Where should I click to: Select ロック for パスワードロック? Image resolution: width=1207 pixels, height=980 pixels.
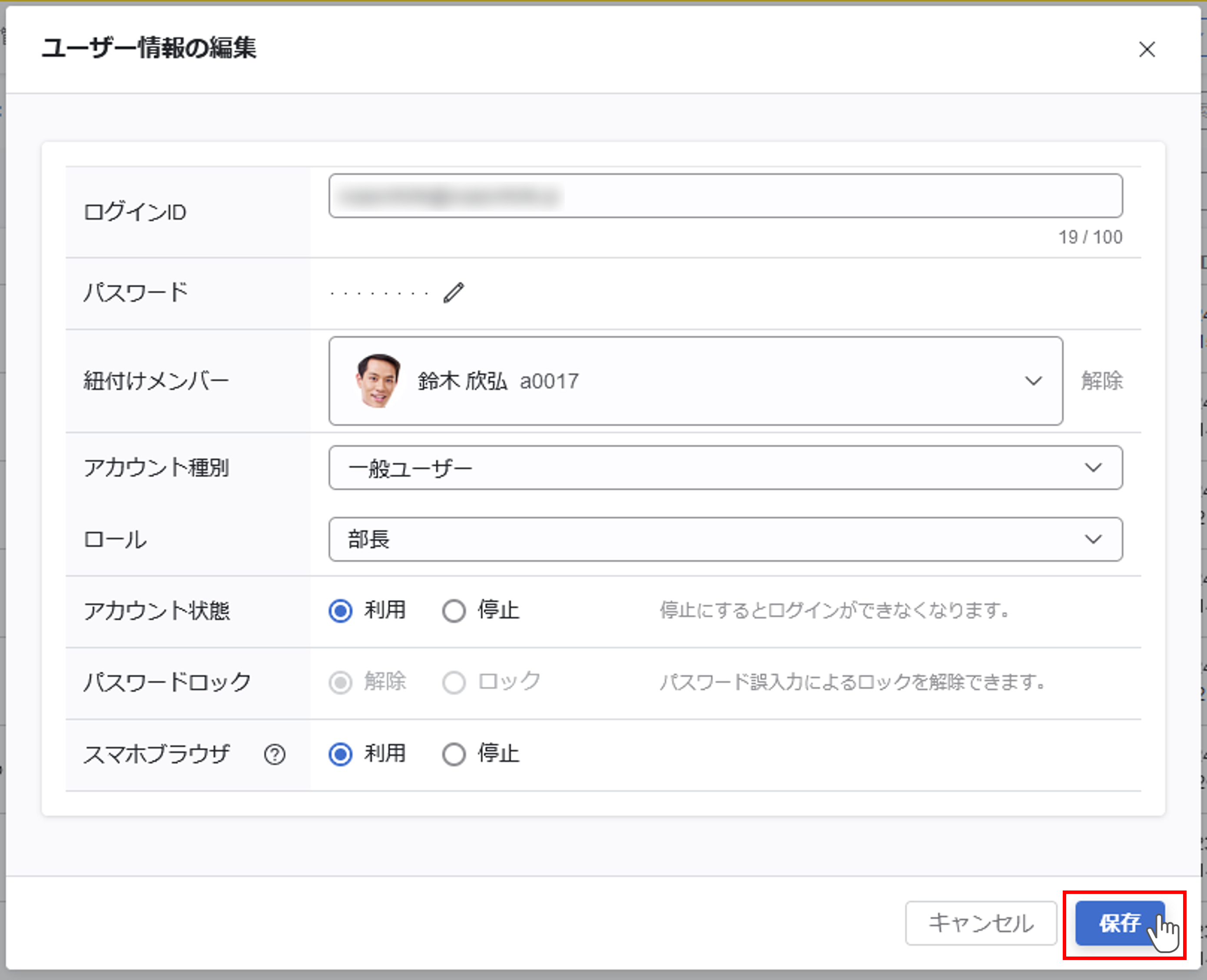click(454, 682)
